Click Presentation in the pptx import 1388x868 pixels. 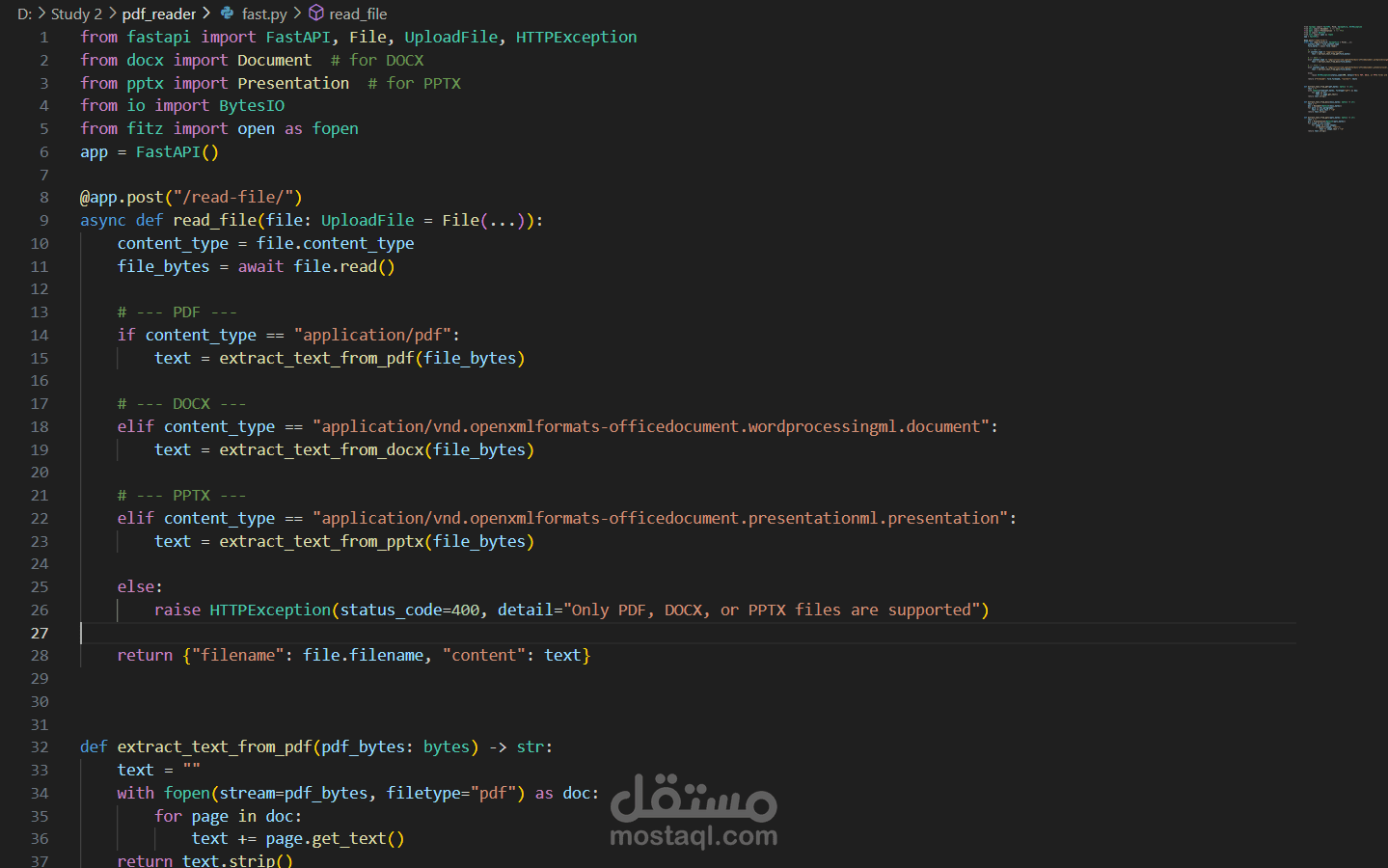pos(293,83)
